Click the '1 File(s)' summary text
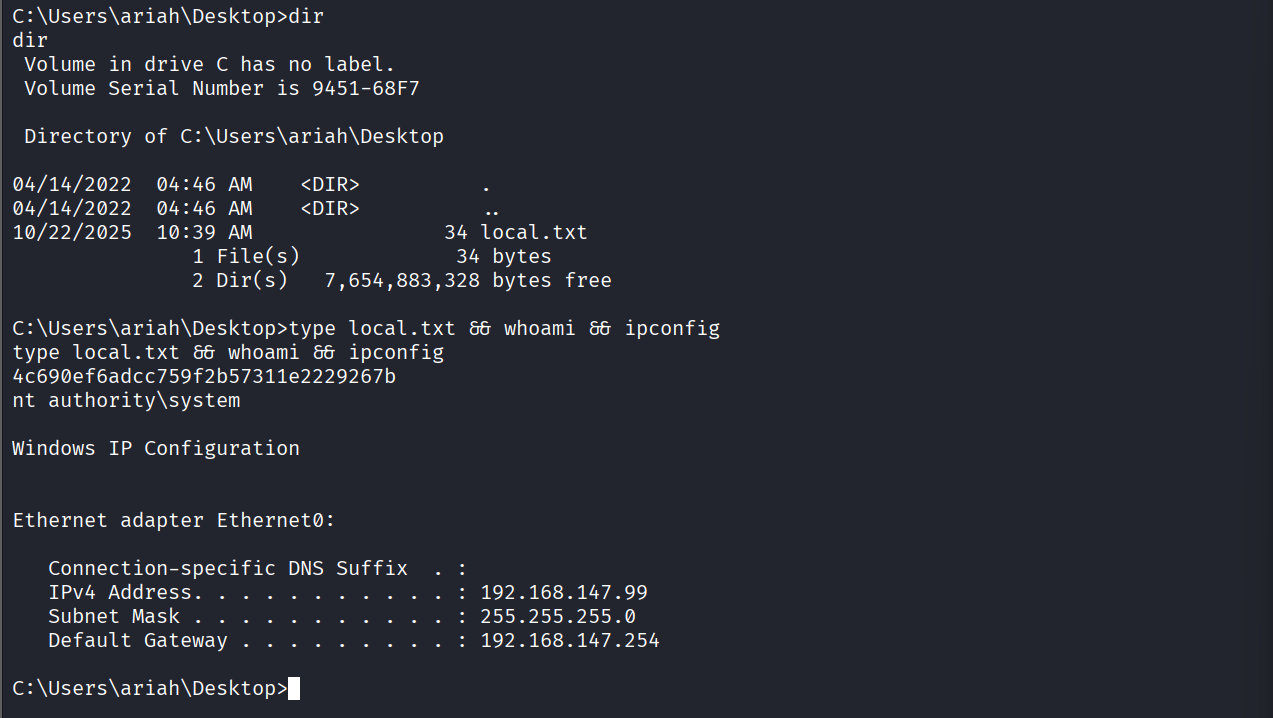Image resolution: width=1273 pixels, height=718 pixels. tap(246, 257)
